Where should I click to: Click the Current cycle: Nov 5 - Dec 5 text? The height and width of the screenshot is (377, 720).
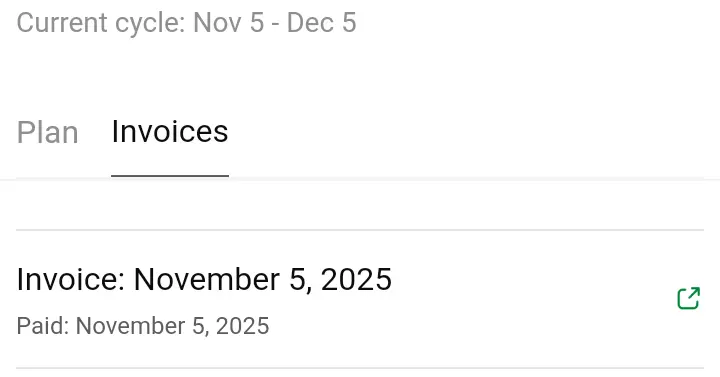tap(186, 23)
